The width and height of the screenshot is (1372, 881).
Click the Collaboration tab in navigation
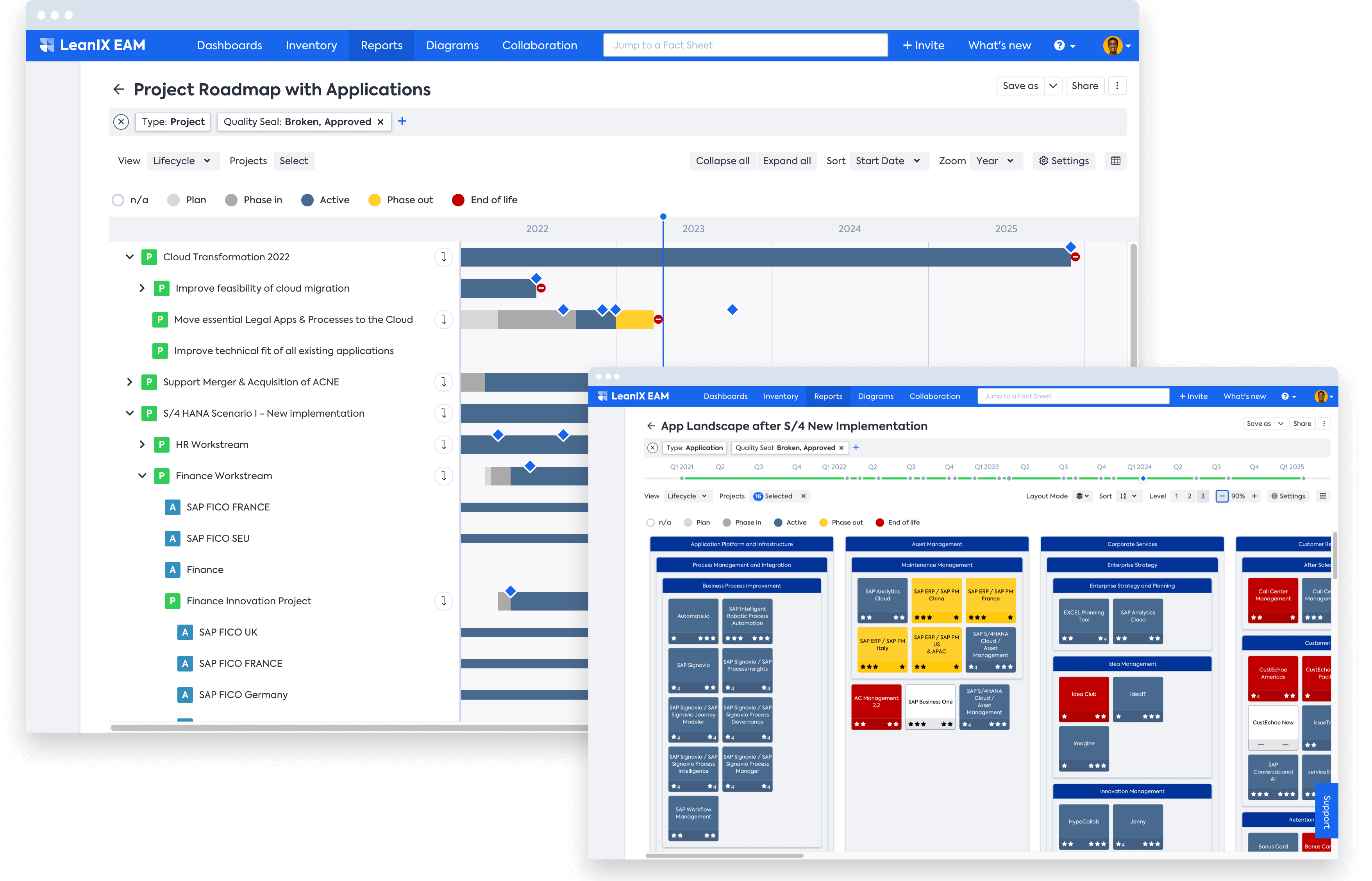coord(539,44)
